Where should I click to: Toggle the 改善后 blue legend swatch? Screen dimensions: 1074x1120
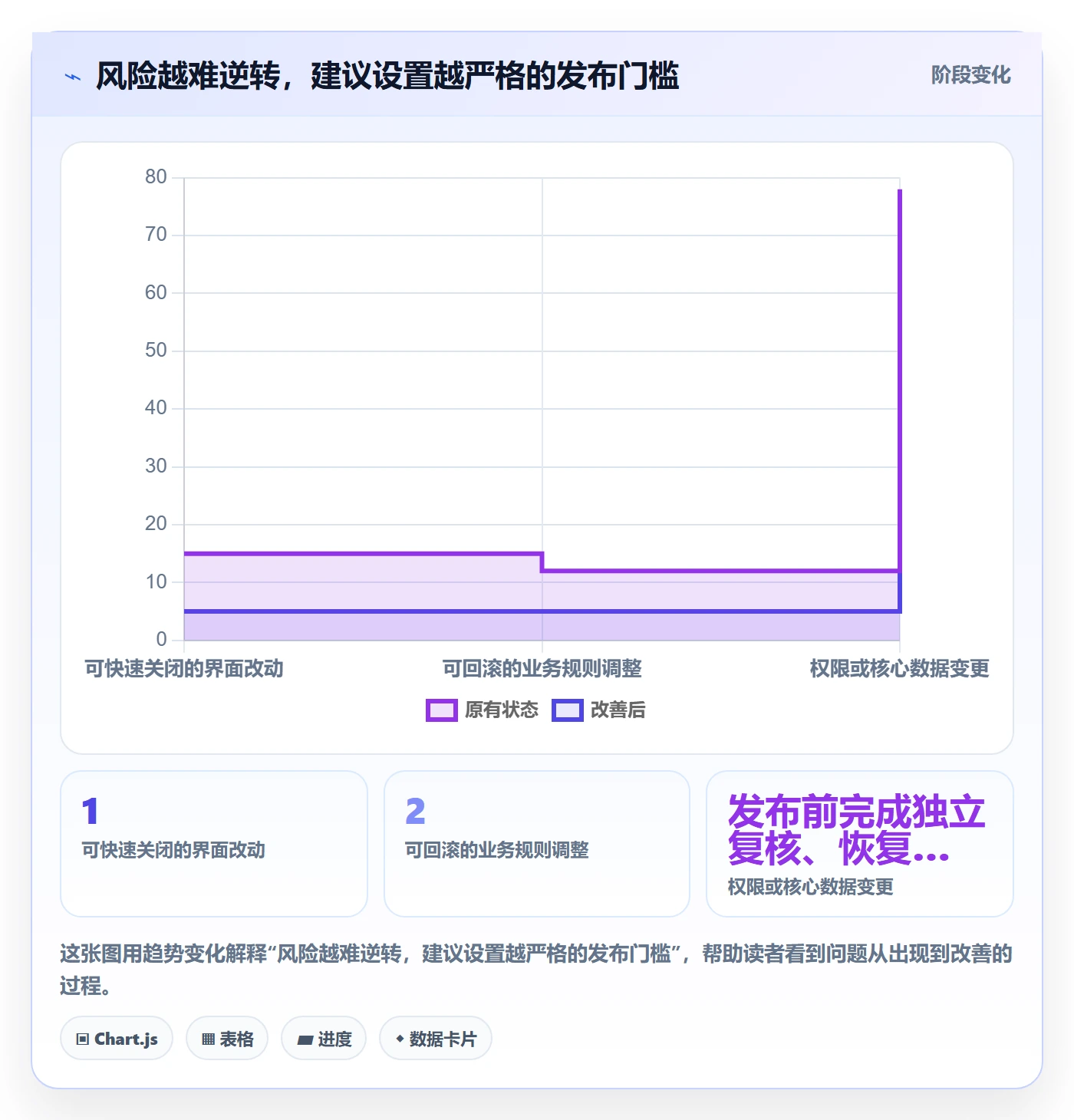pos(568,710)
